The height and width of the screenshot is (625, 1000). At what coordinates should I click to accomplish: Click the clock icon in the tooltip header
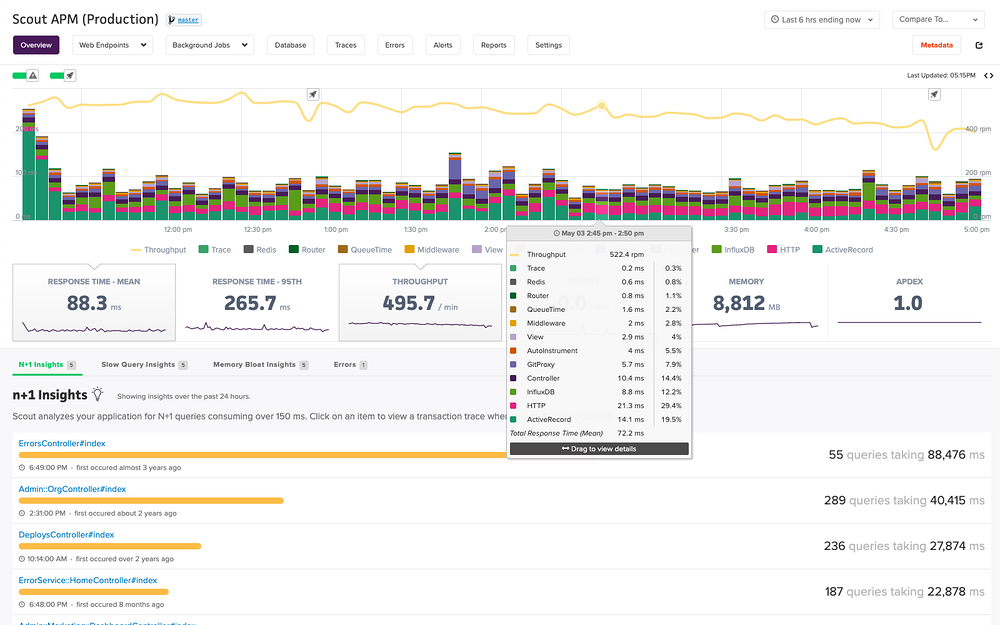(557, 233)
